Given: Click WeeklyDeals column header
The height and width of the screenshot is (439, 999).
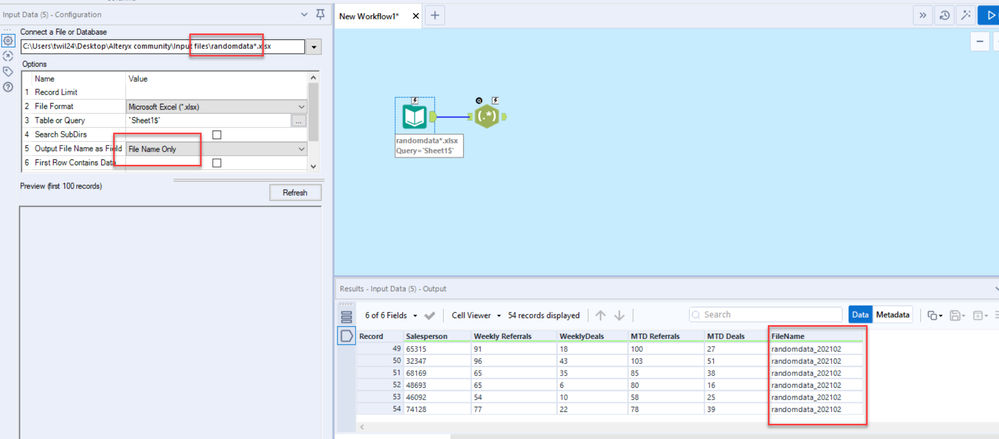Looking at the screenshot, I should coord(593,336).
